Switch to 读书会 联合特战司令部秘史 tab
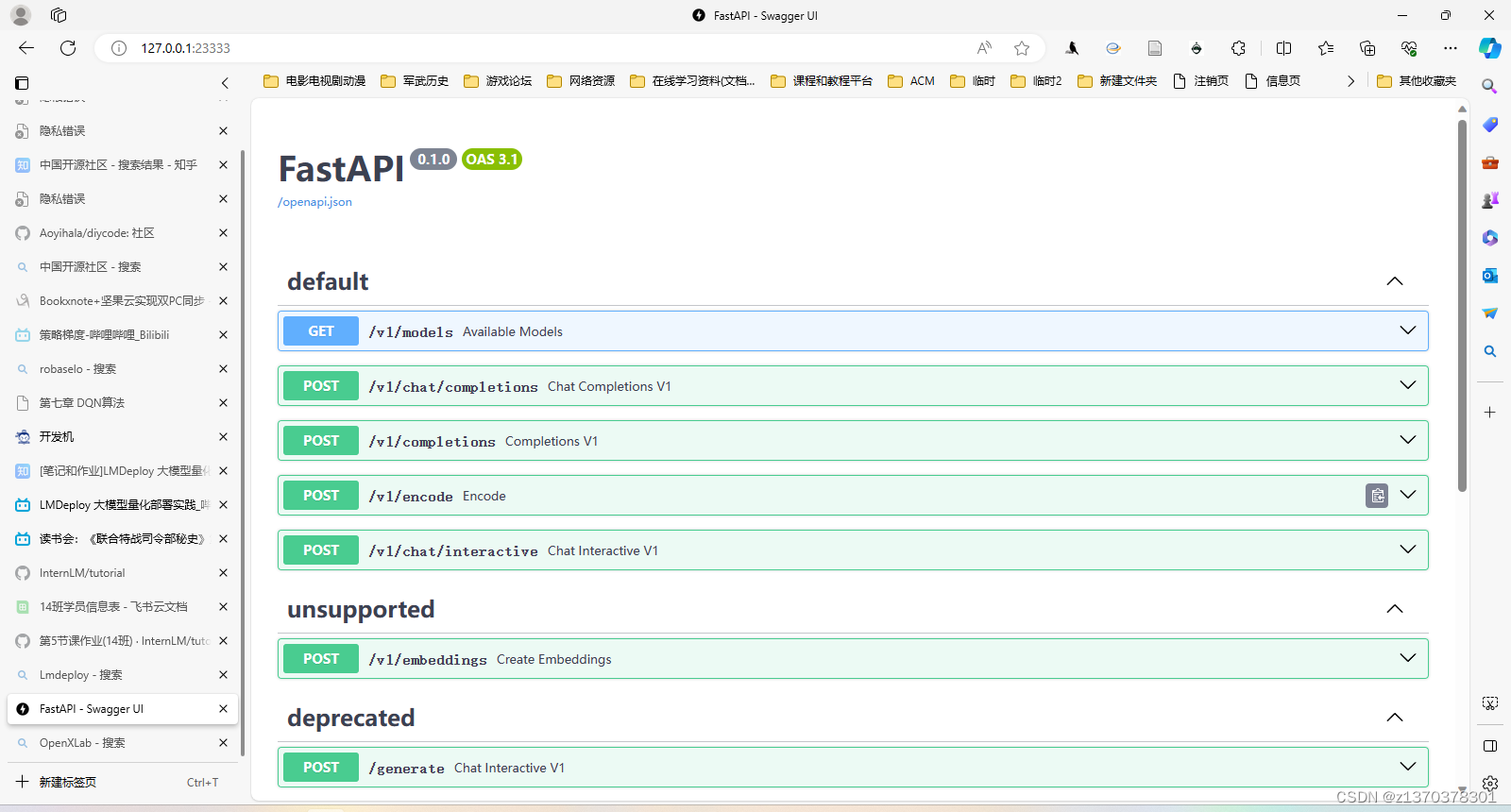 click(x=123, y=539)
